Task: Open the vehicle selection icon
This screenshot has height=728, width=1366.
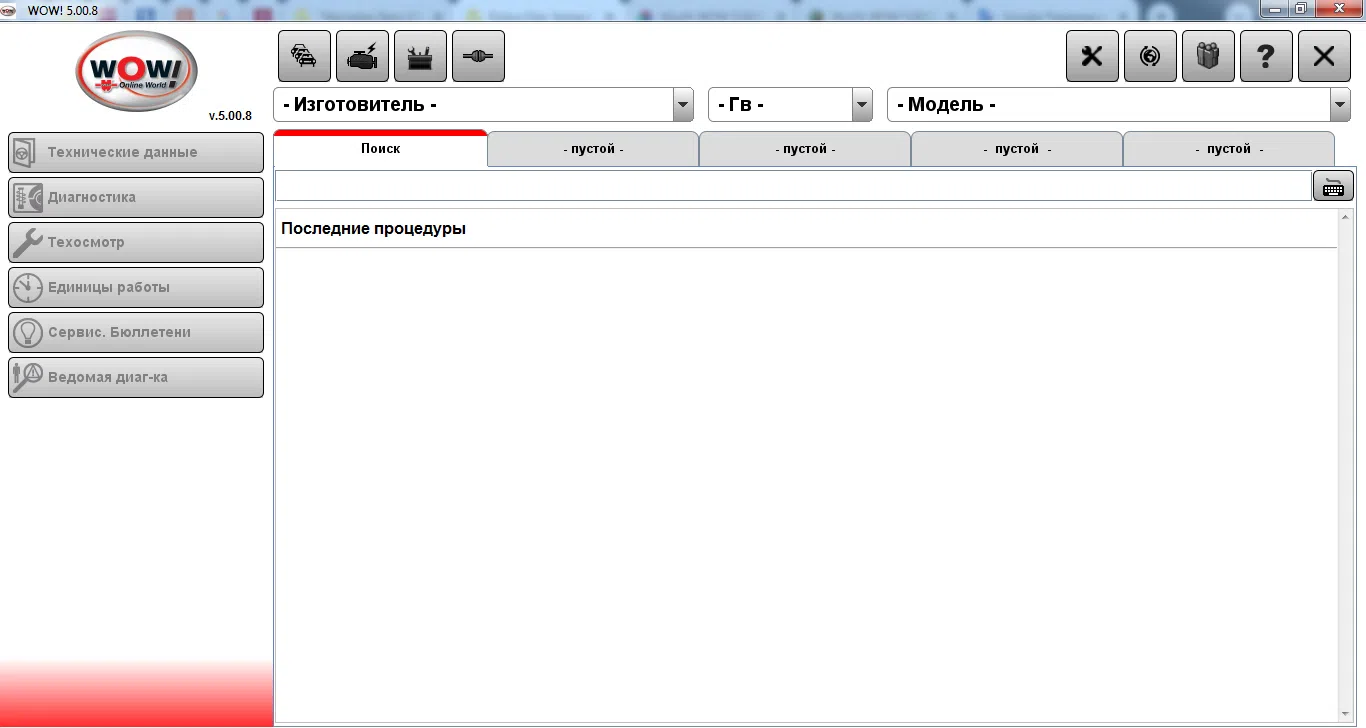Action: 304,56
